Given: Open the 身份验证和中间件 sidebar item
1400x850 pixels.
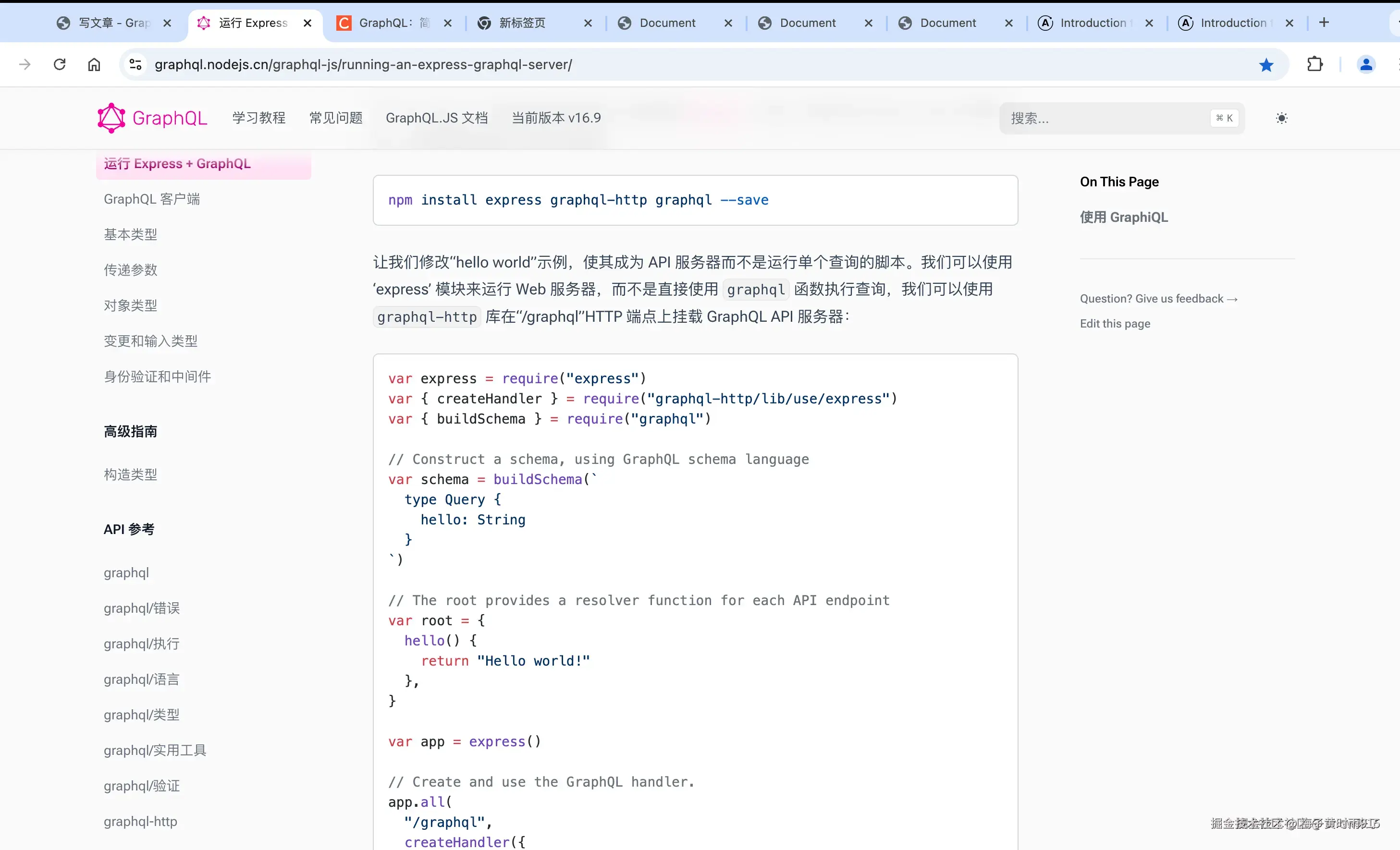Looking at the screenshot, I should (x=158, y=376).
